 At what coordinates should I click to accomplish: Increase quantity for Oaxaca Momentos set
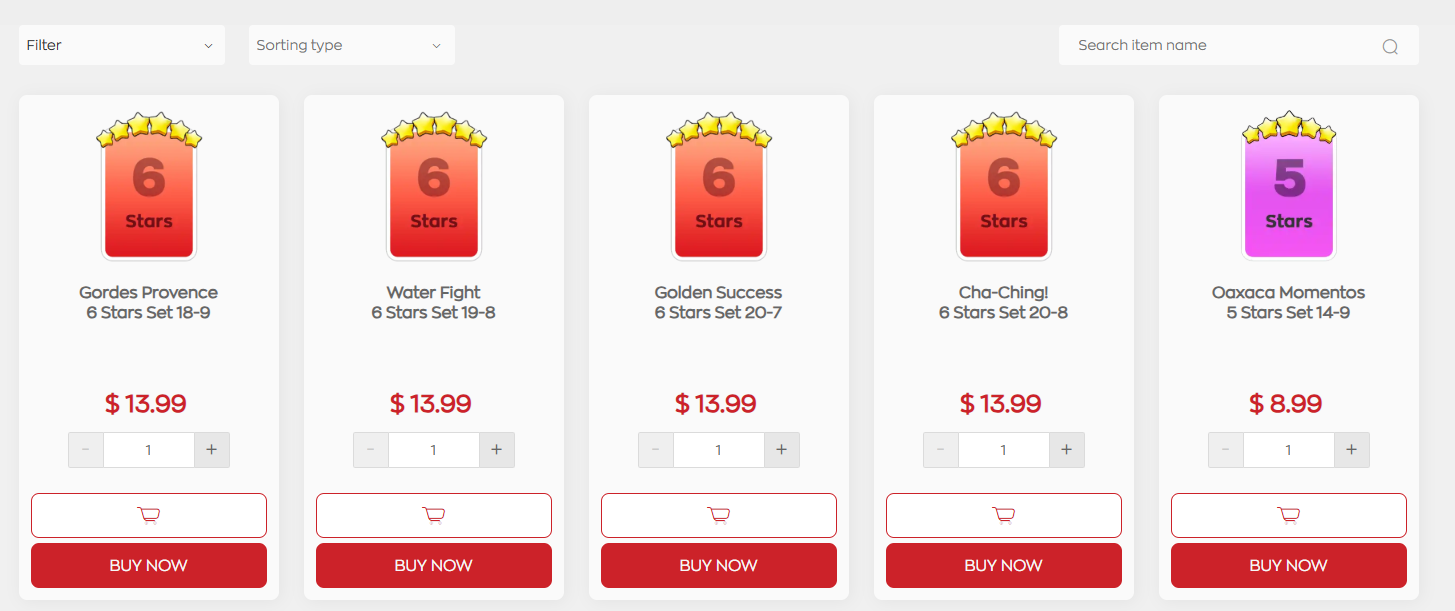(x=1352, y=450)
